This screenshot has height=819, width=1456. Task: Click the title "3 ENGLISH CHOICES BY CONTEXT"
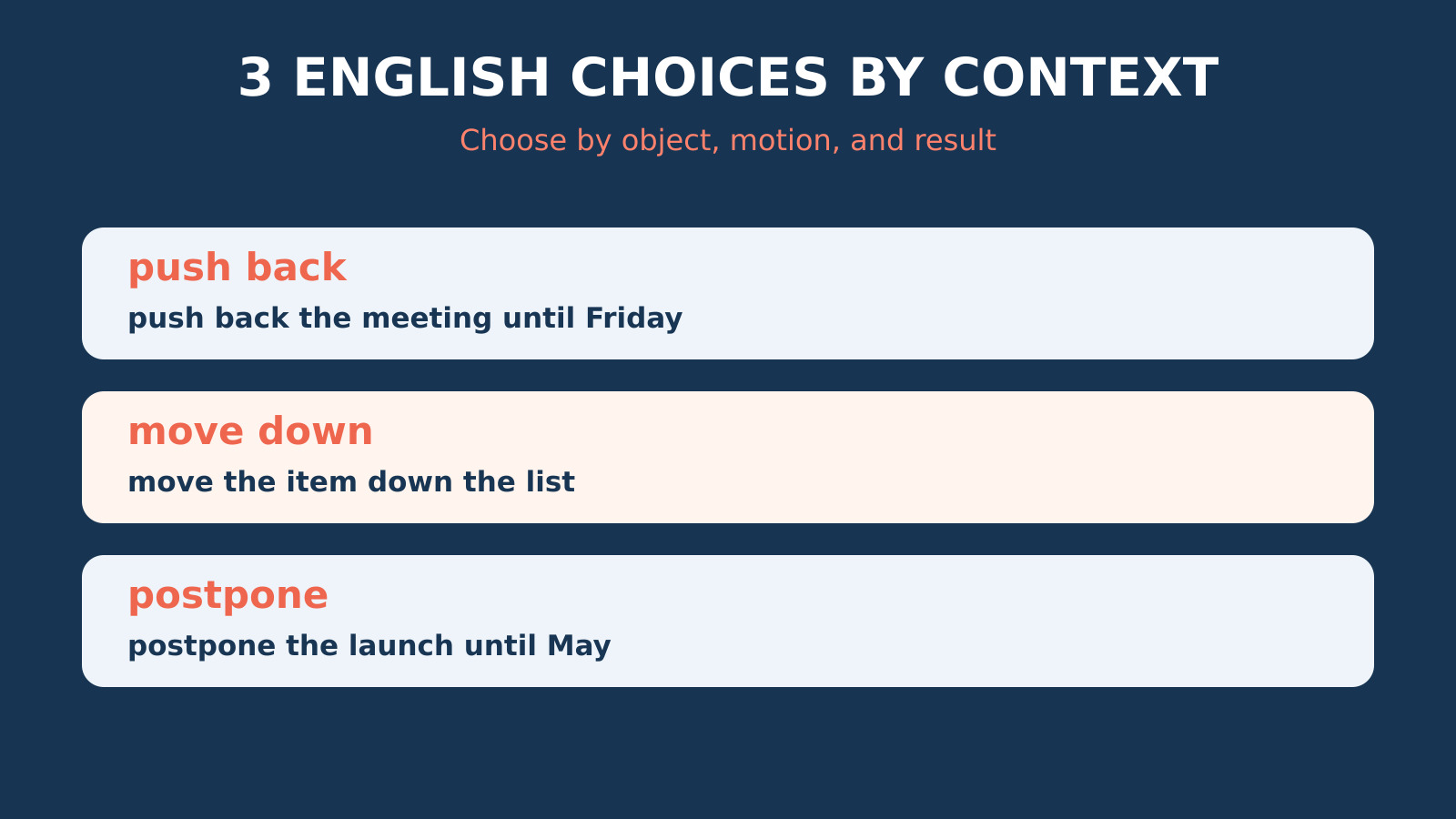coord(728,78)
